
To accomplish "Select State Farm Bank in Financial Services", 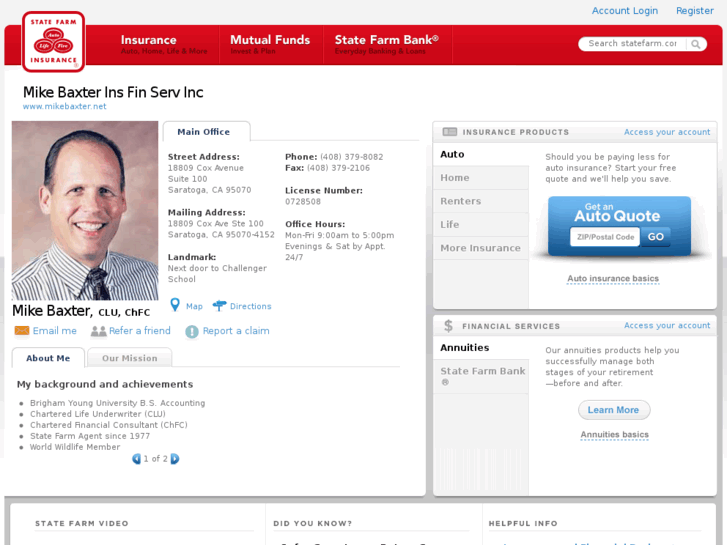I will tap(481, 376).
